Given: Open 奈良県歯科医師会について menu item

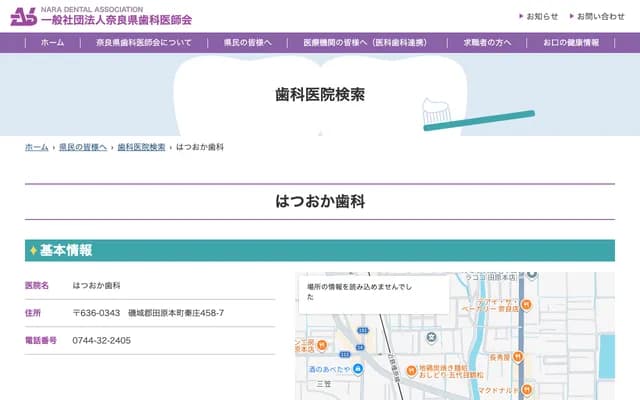Looking at the screenshot, I should (x=144, y=43).
